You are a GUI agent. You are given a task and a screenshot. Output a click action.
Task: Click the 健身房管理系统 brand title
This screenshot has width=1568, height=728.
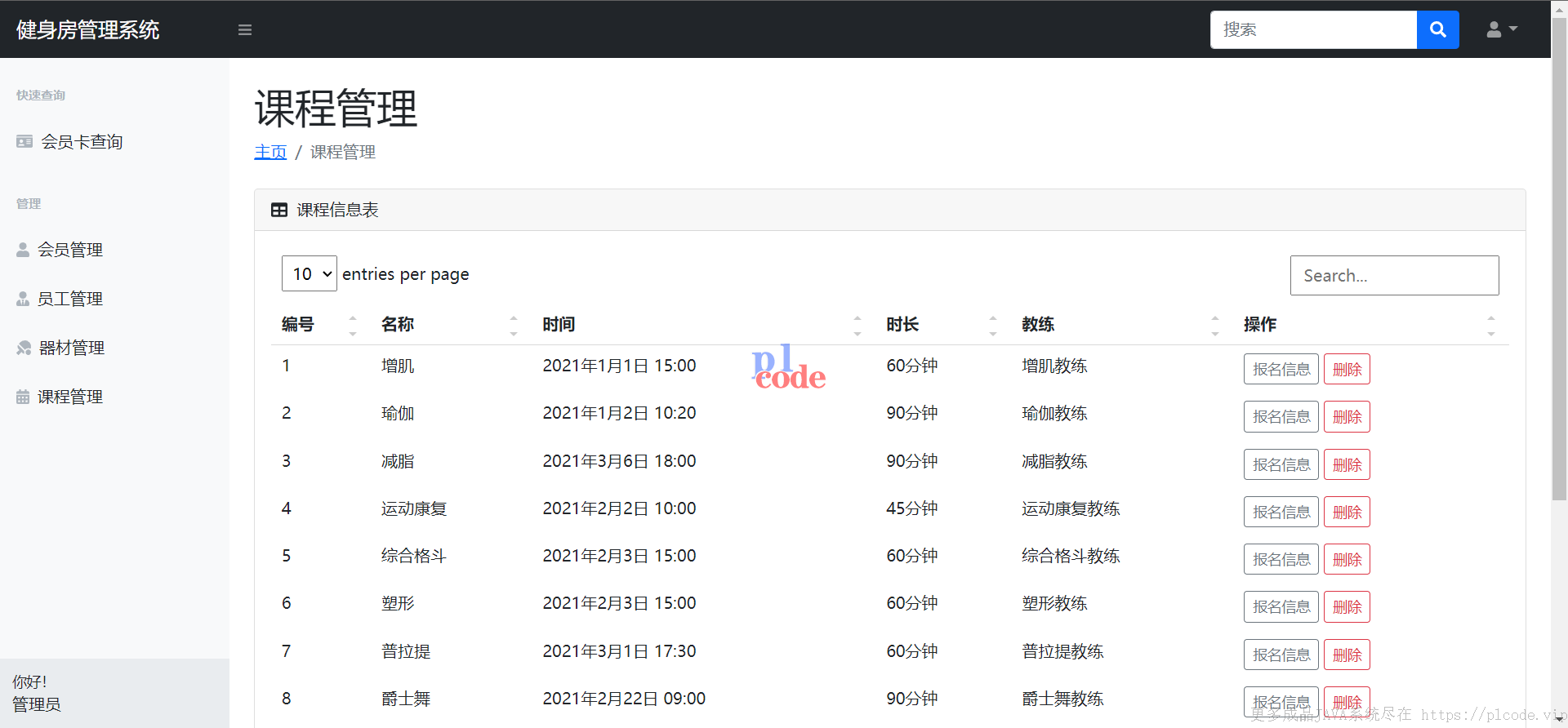click(88, 30)
